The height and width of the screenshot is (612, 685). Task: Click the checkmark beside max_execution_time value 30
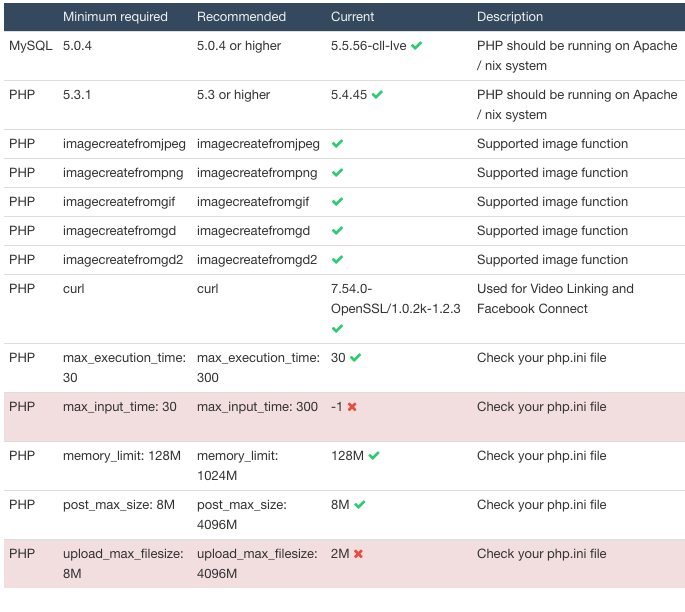(x=356, y=357)
